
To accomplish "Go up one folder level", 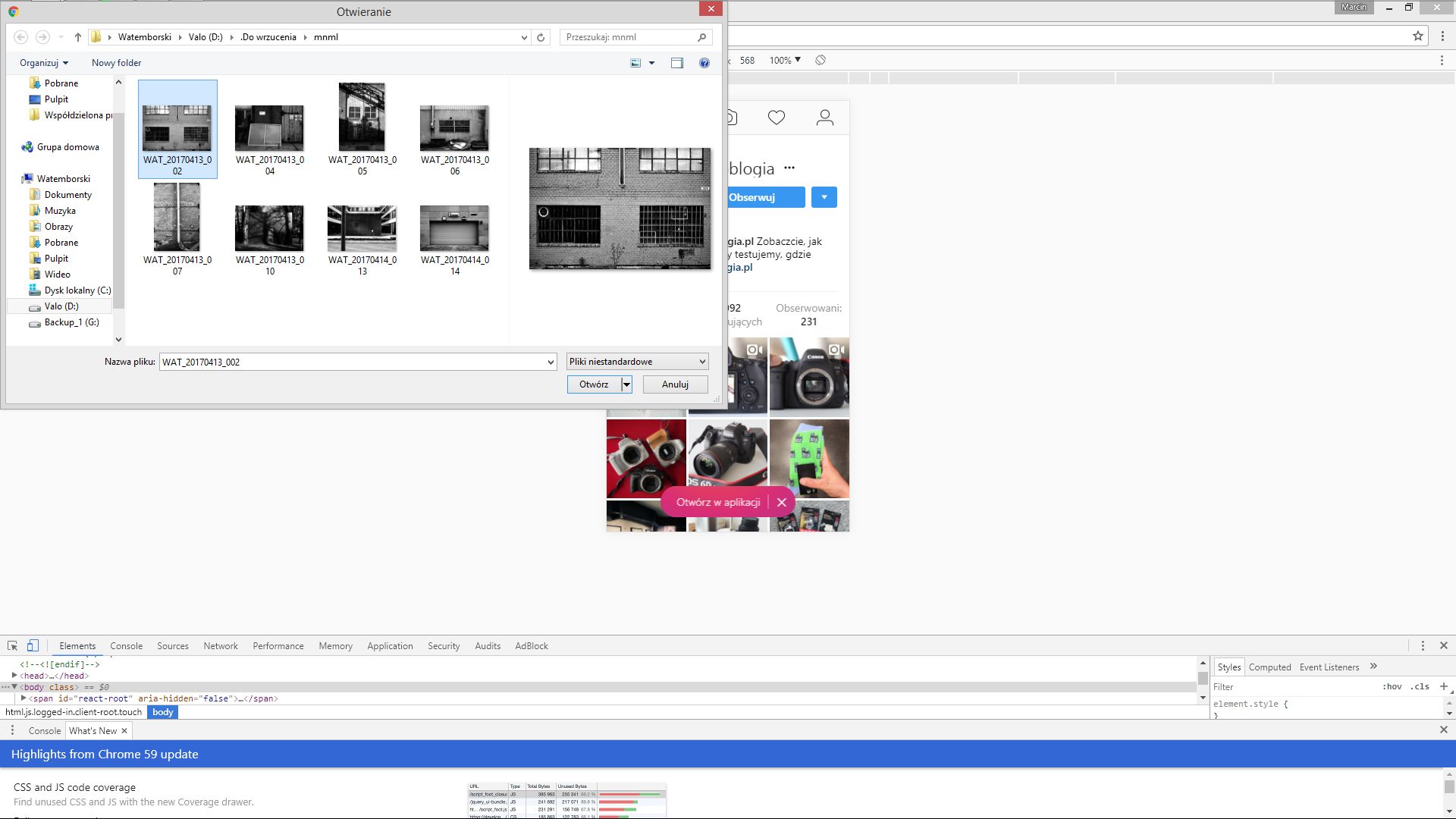I will coord(77,37).
